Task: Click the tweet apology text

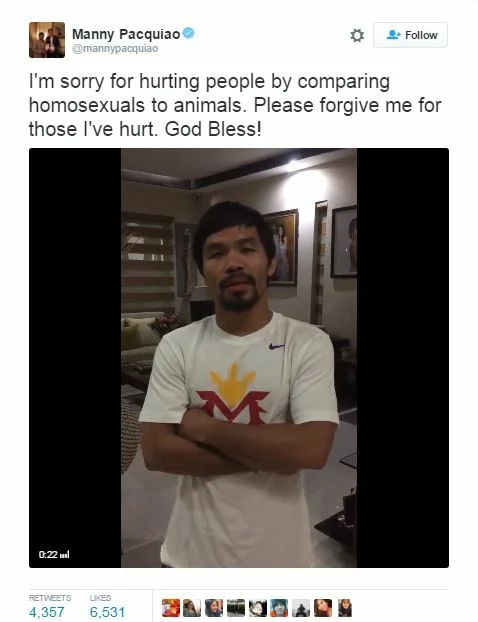Action: [x=235, y=105]
